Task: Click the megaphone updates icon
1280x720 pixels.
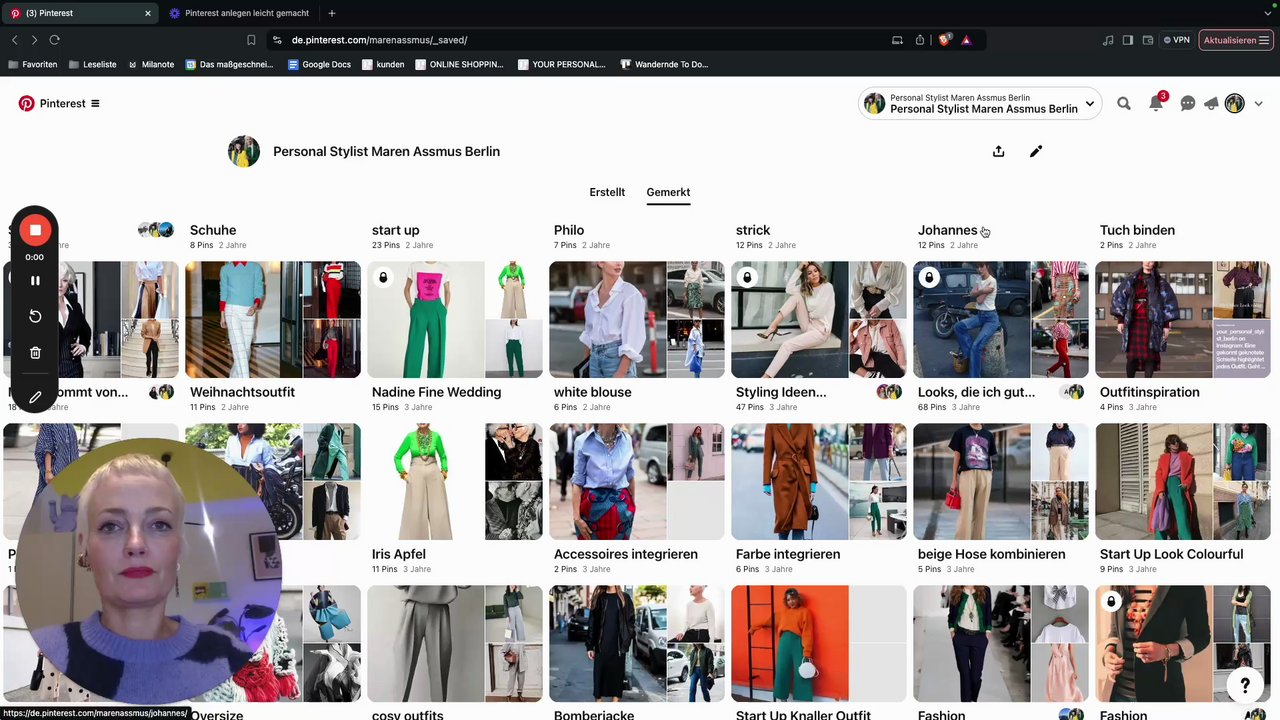Action: pyautogui.click(x=1211, y=104)
